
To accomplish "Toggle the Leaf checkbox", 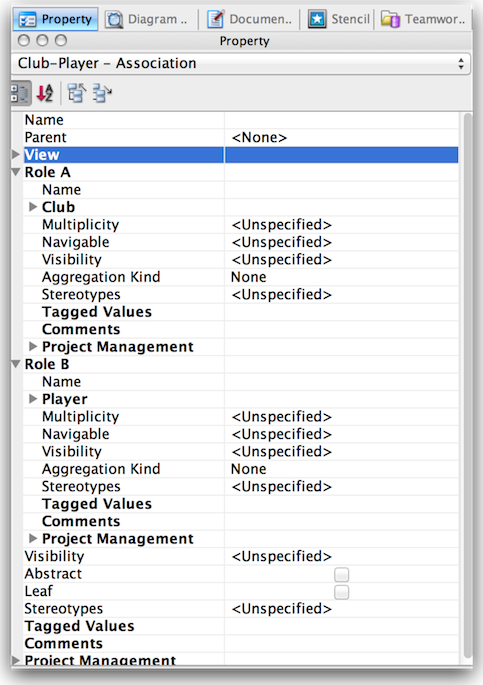I will 342,592.
